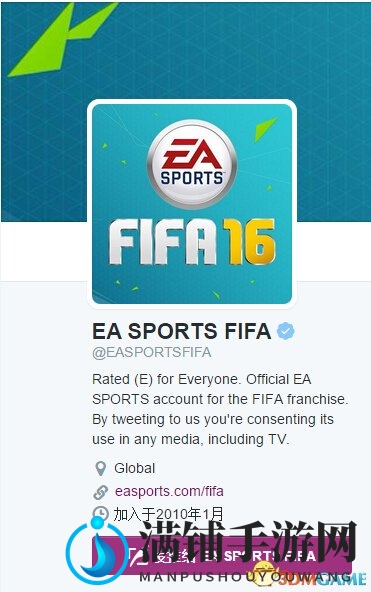The image size is (371, 592).
Task: Click the @EASPORTSFIFA handle
Action: coord(152,352)
